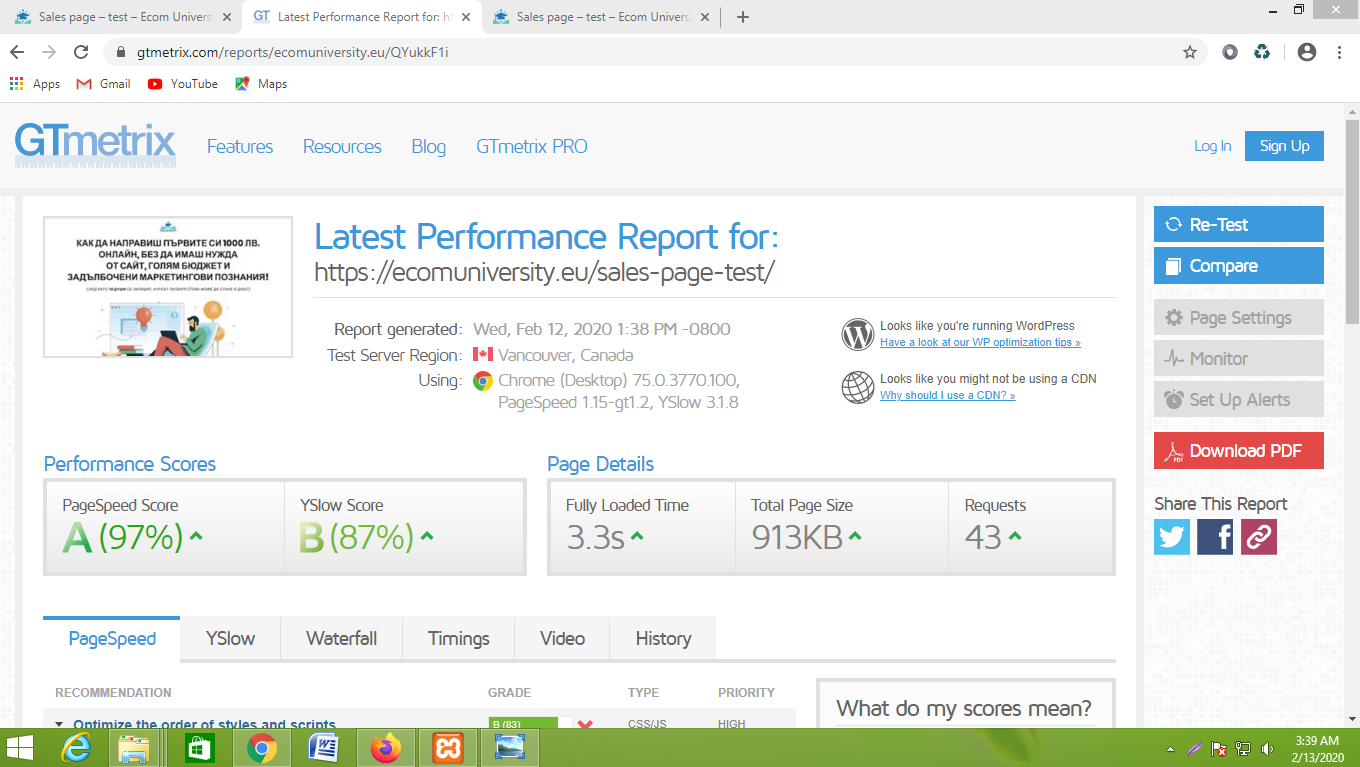This screenshot has width=1360, height=767.
Task: Open WP optimization tips link
Action: click(x=980, y=343)
